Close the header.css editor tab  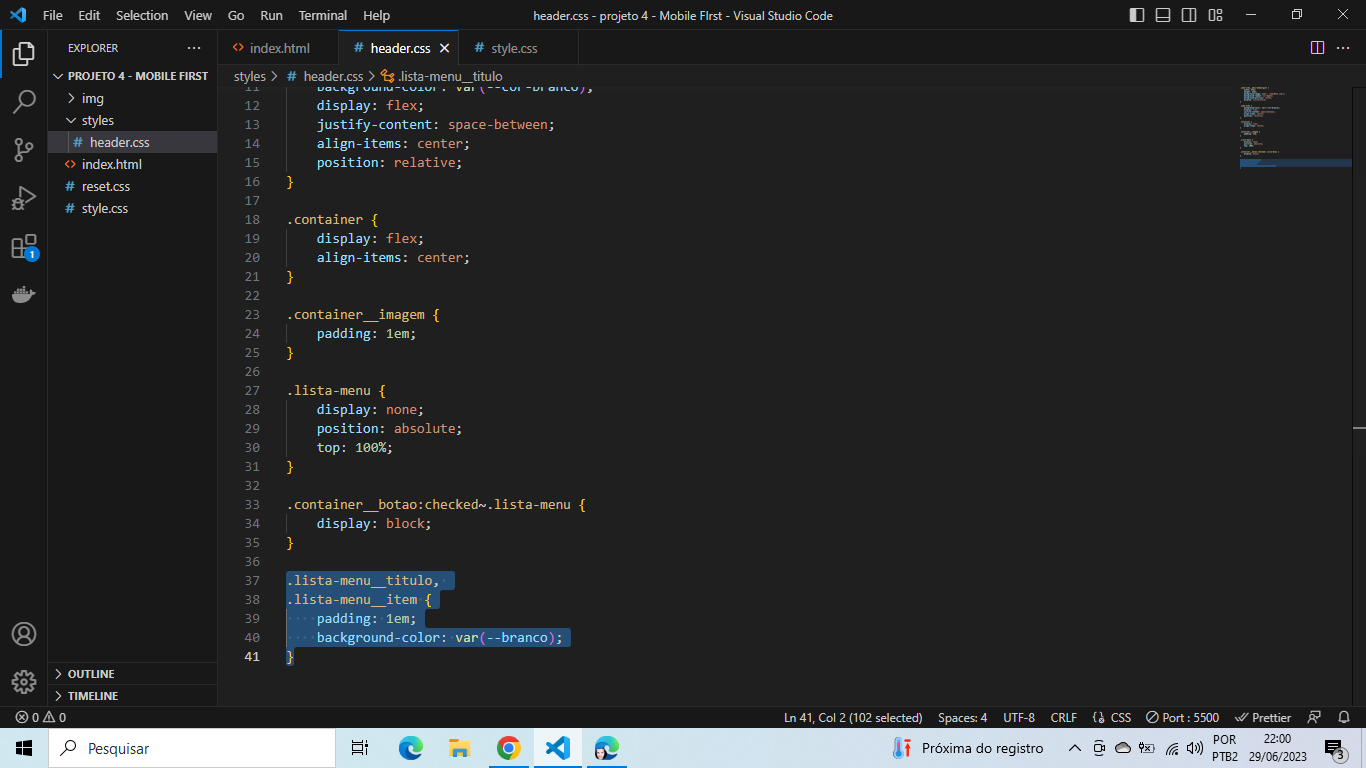pos(445,48)
